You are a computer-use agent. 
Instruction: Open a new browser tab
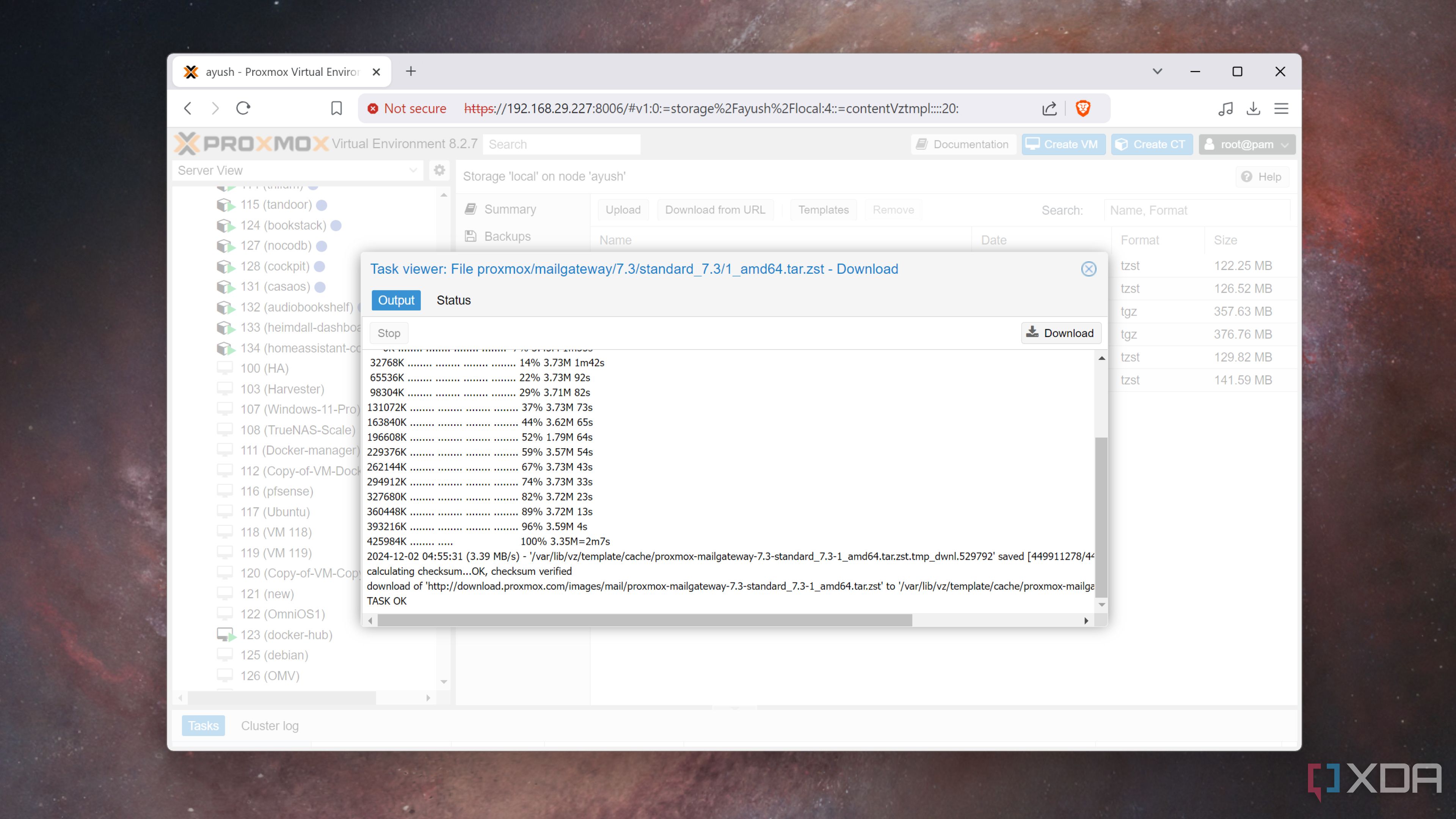(x=411, y=71)
